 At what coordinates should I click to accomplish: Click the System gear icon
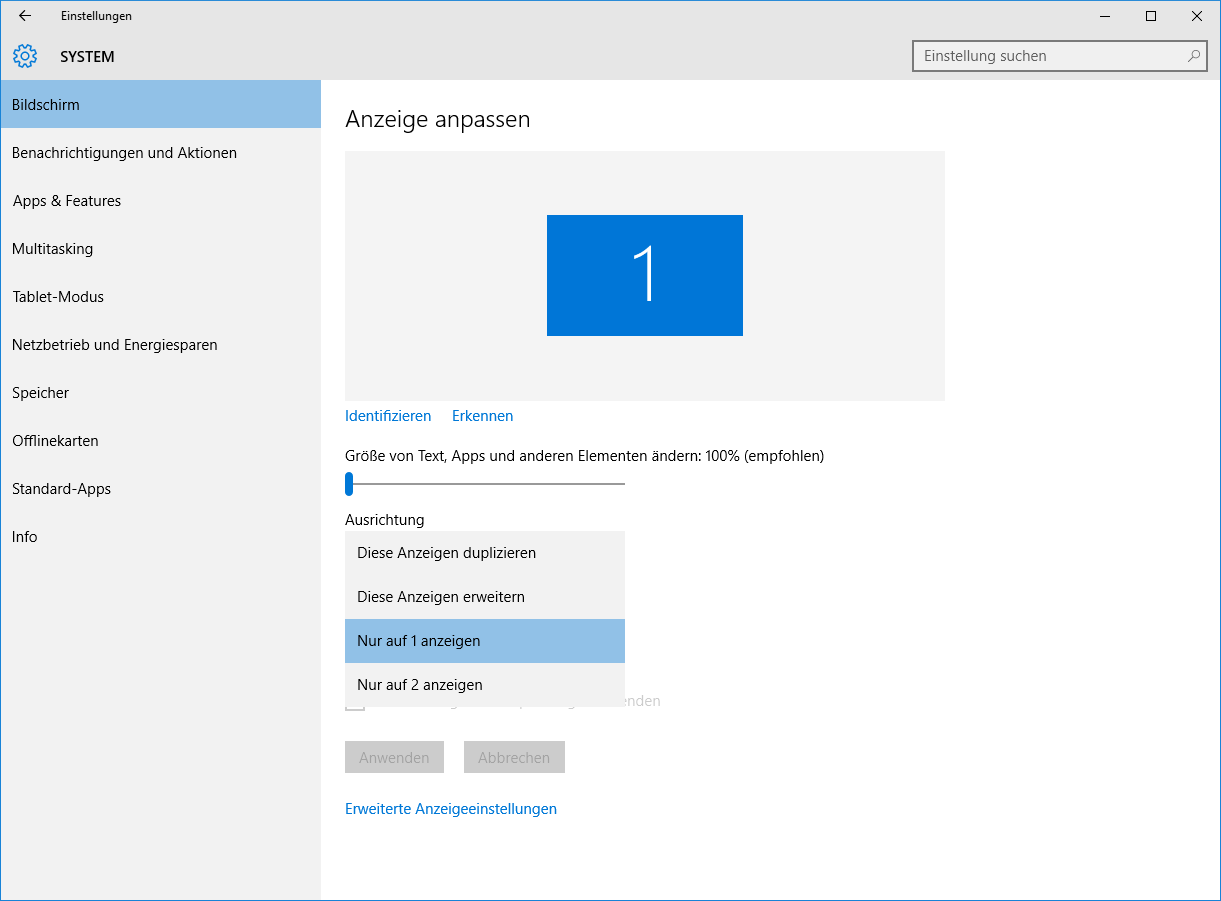tap(25, 56)
